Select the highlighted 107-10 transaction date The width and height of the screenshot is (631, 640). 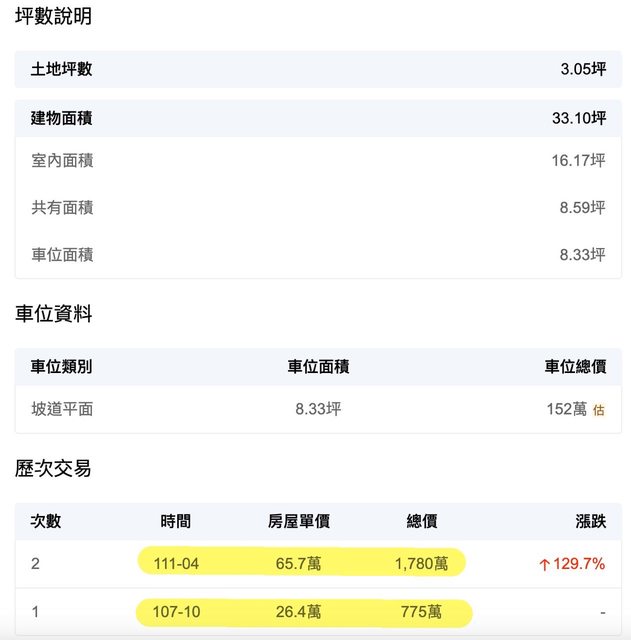point(176,611)
